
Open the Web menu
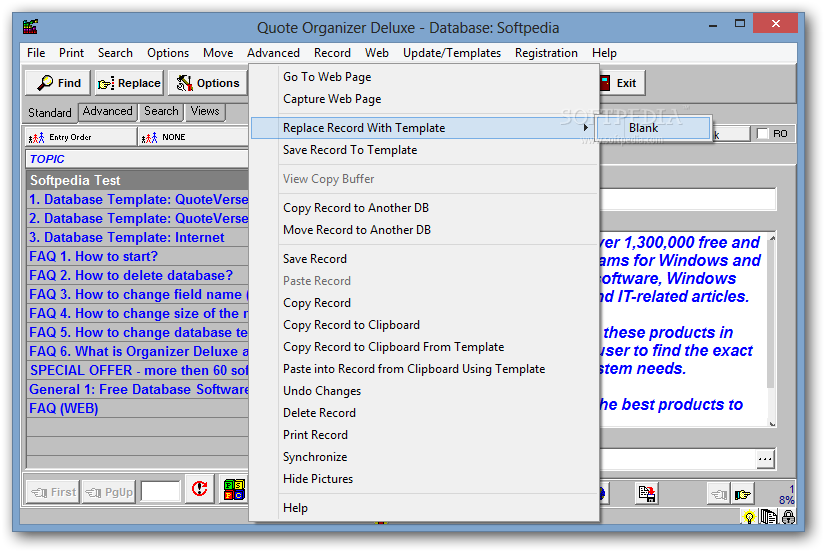click(x=377, y=53)
